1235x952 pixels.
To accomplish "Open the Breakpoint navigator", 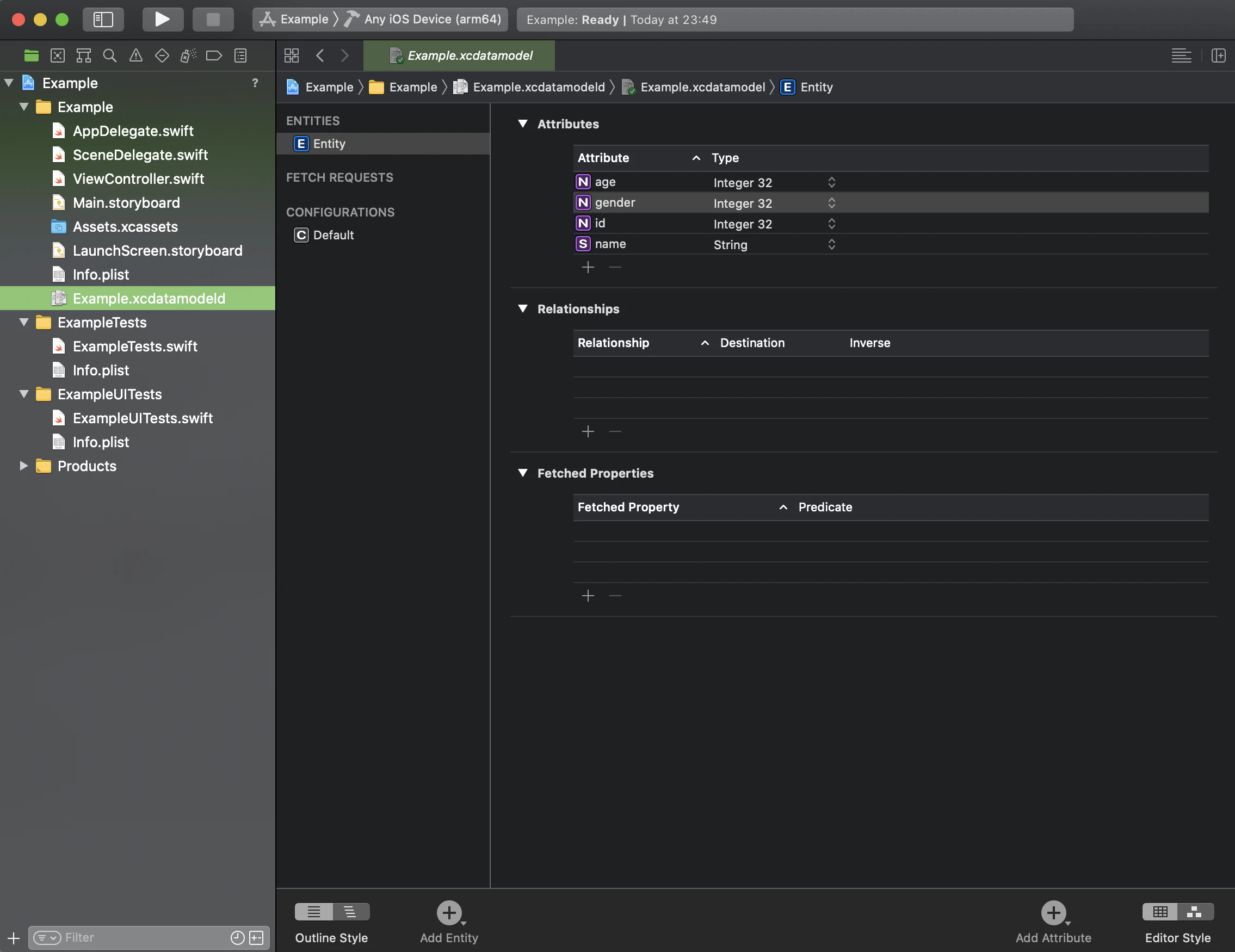I will coord(214,55).
